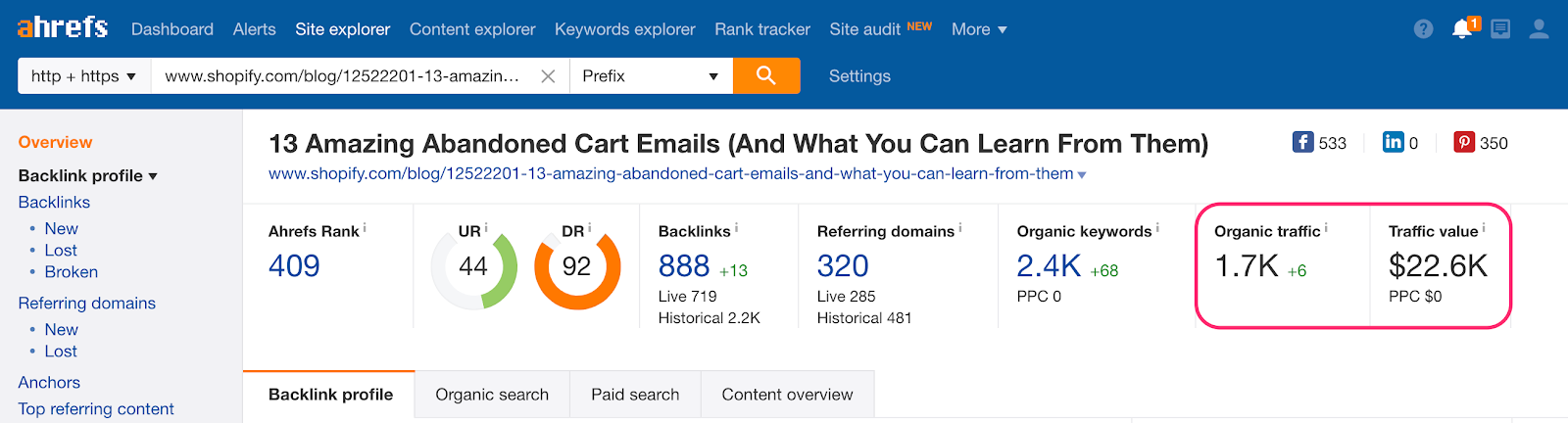
Task: Switch to the Organic search tab
Action: pos(492,395)
